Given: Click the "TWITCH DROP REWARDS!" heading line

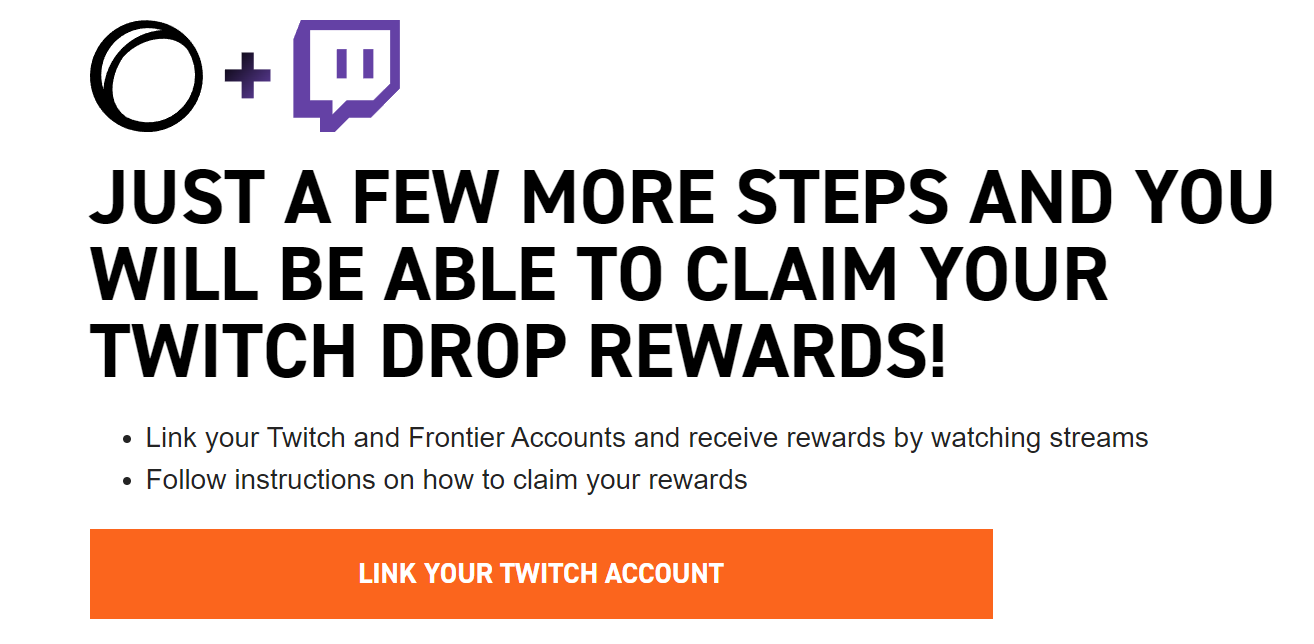Looking at the screenshot, I should click(x=517, y=353).
